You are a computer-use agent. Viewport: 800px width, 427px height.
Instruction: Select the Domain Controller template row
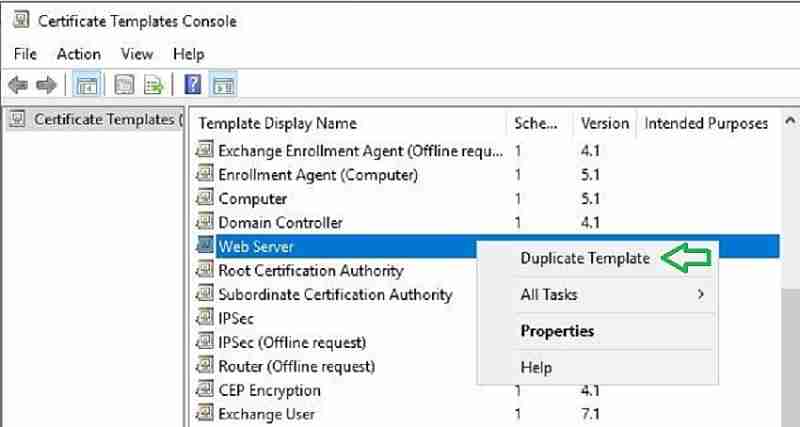click(x=485, y=222)
